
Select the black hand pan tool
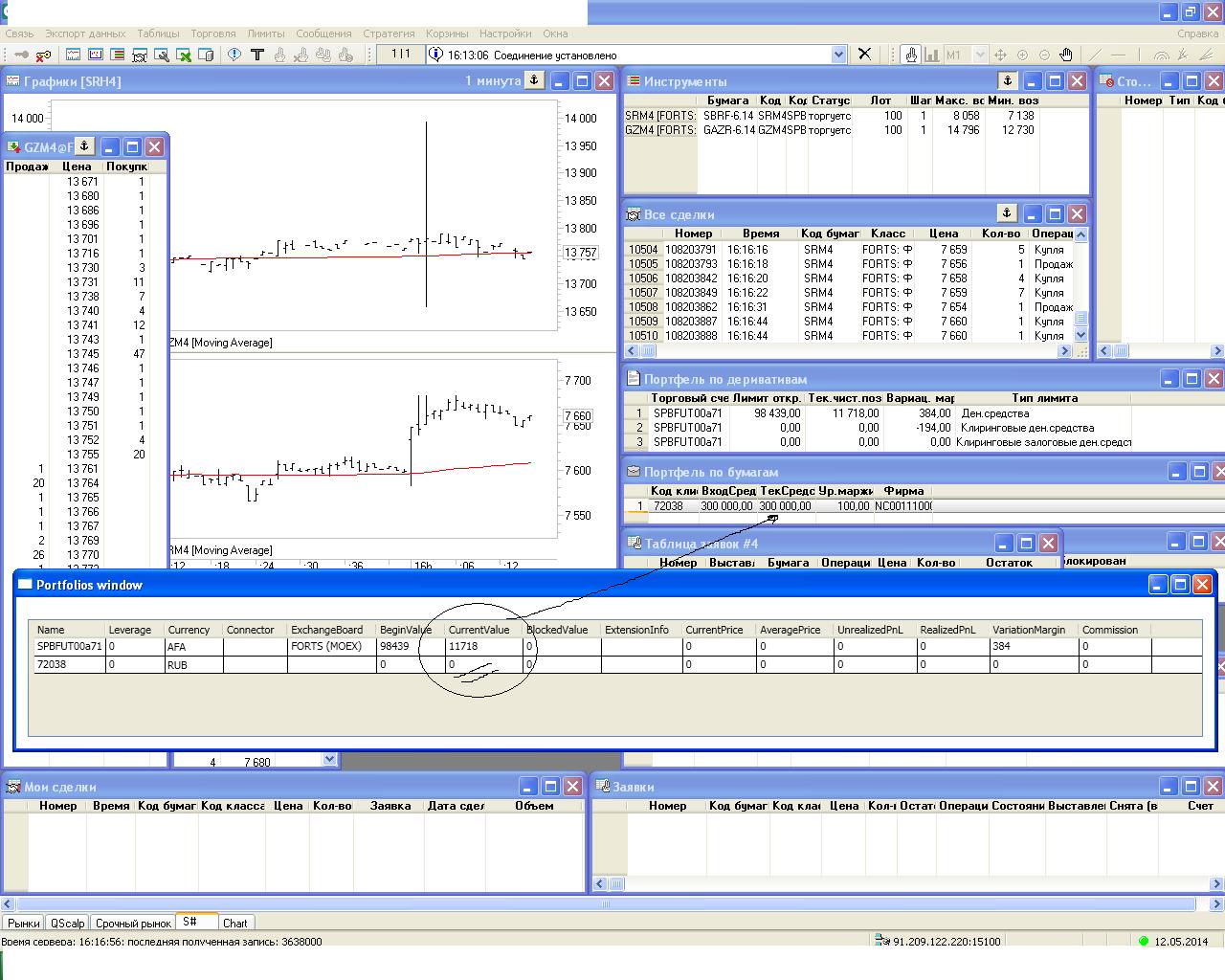pyautogui.click(x=1066, y=55)
